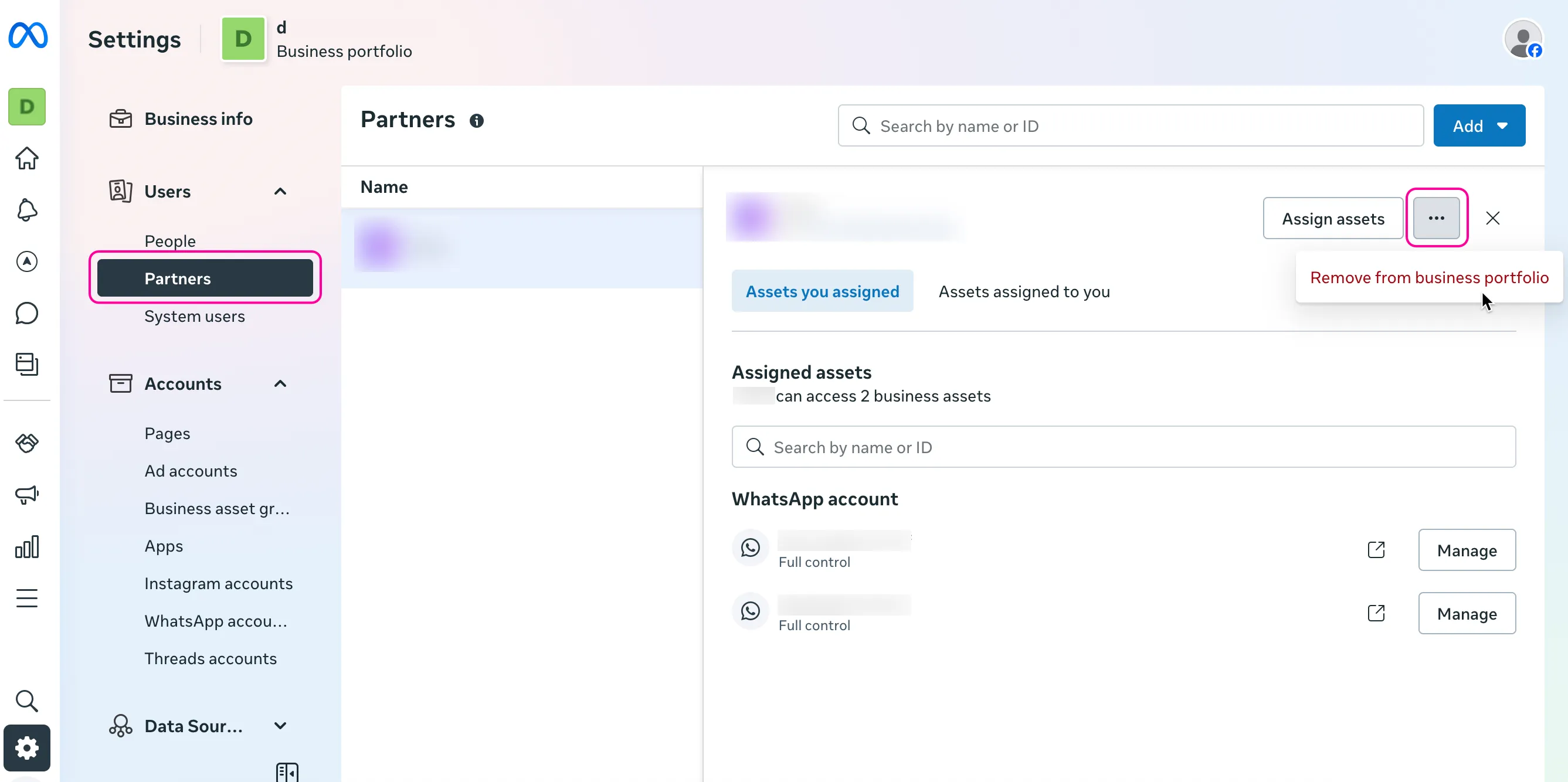Choose Remove from business portfolio

[x=1429, y=277]
